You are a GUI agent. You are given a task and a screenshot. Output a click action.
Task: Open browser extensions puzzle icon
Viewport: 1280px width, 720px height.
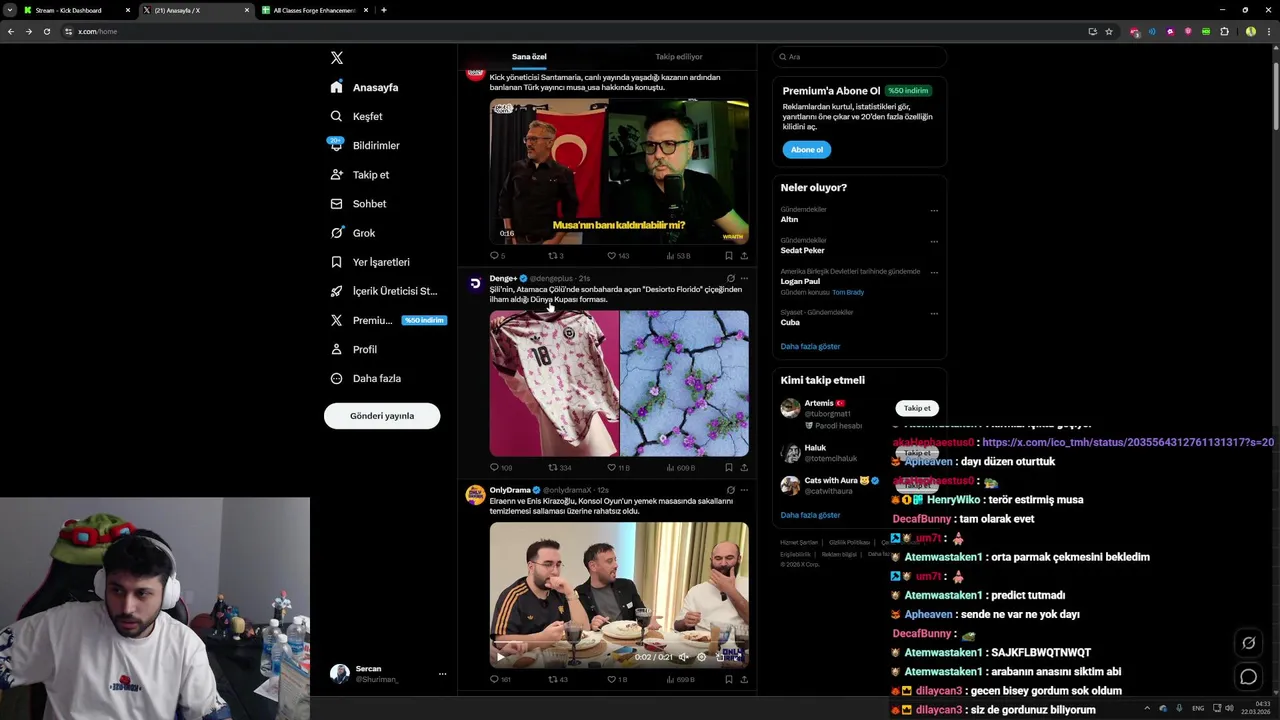(1224, 31)
